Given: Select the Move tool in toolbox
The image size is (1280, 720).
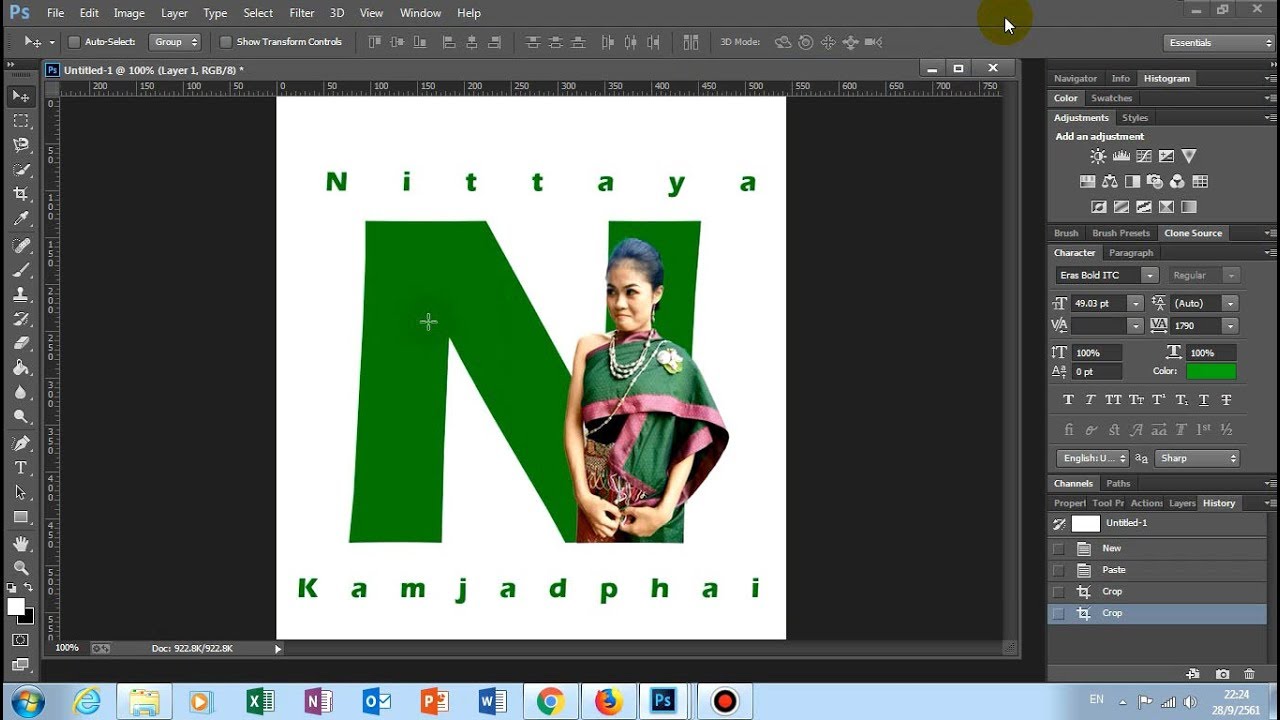Looking at the screenshot, I should click(x=21, y=96).
